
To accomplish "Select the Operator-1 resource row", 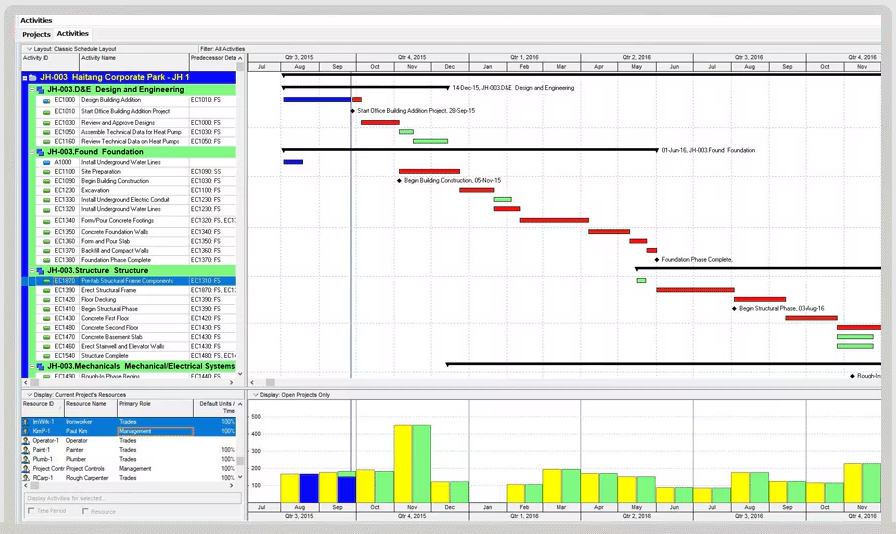I will point(129,441).
